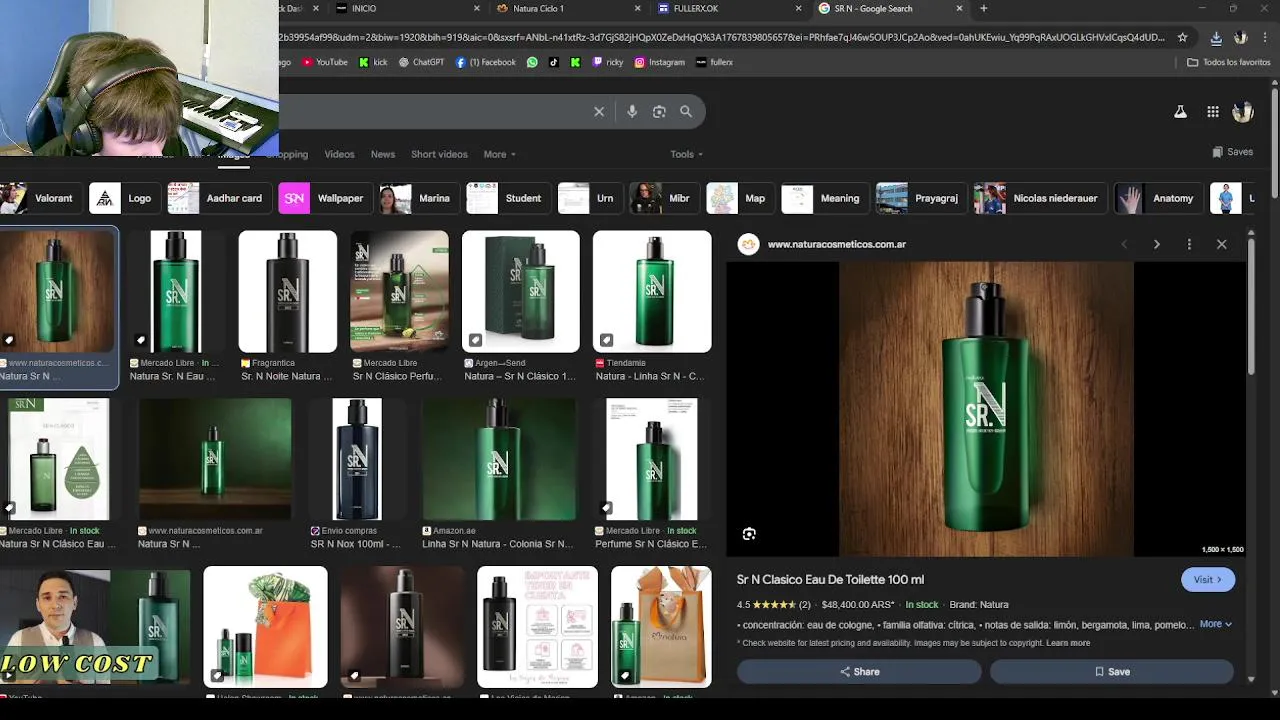Open Google Lens image search icon

tap(659, 112)
